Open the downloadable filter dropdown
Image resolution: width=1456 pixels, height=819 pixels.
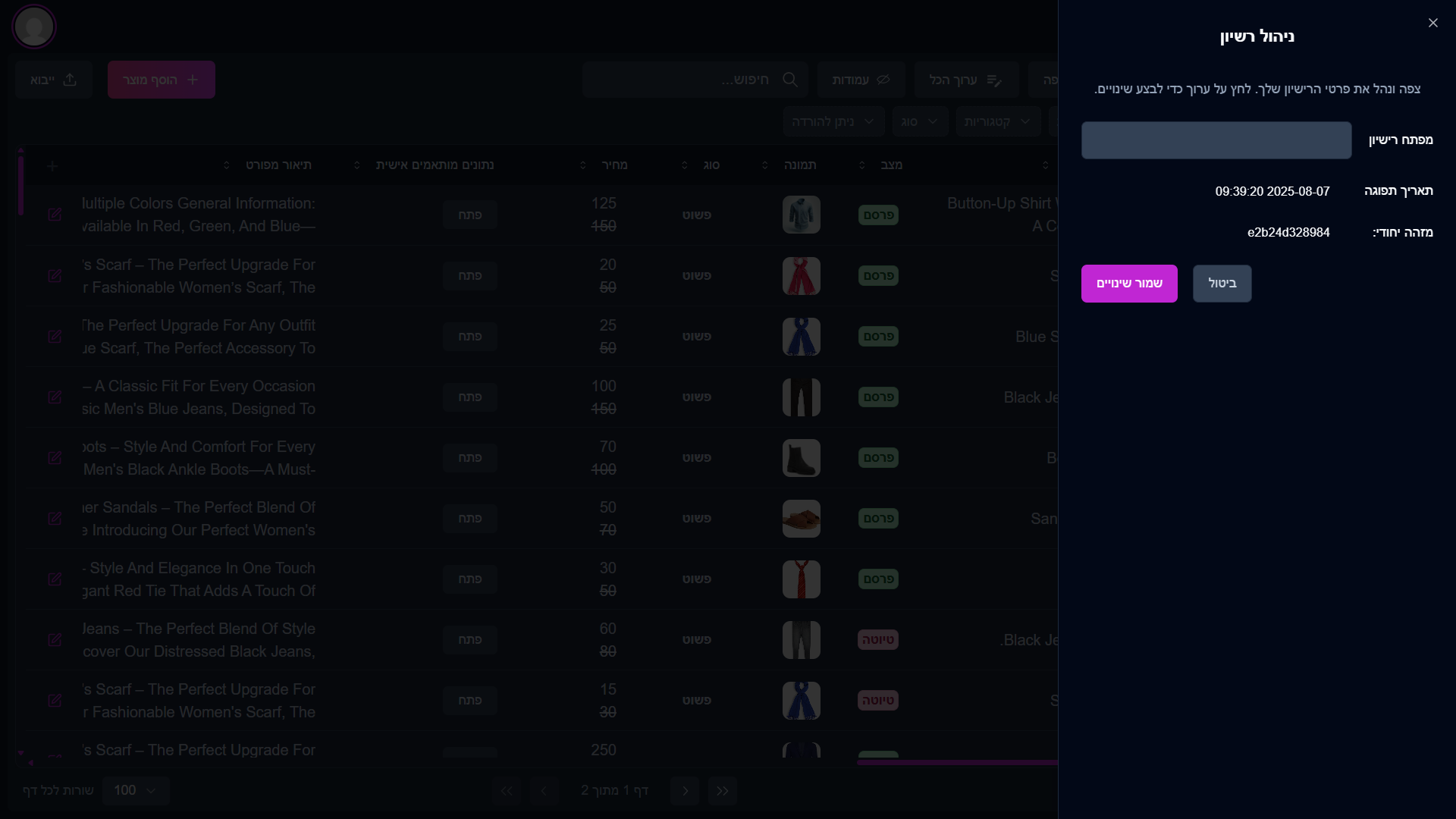tap(833, 121)
